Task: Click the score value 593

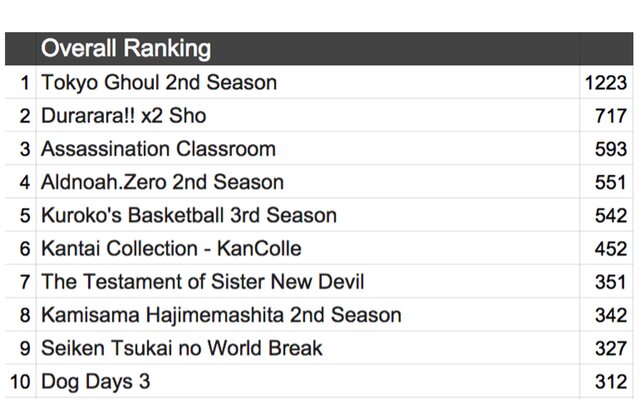Action: pyautogui.click(x=611, y=149)
